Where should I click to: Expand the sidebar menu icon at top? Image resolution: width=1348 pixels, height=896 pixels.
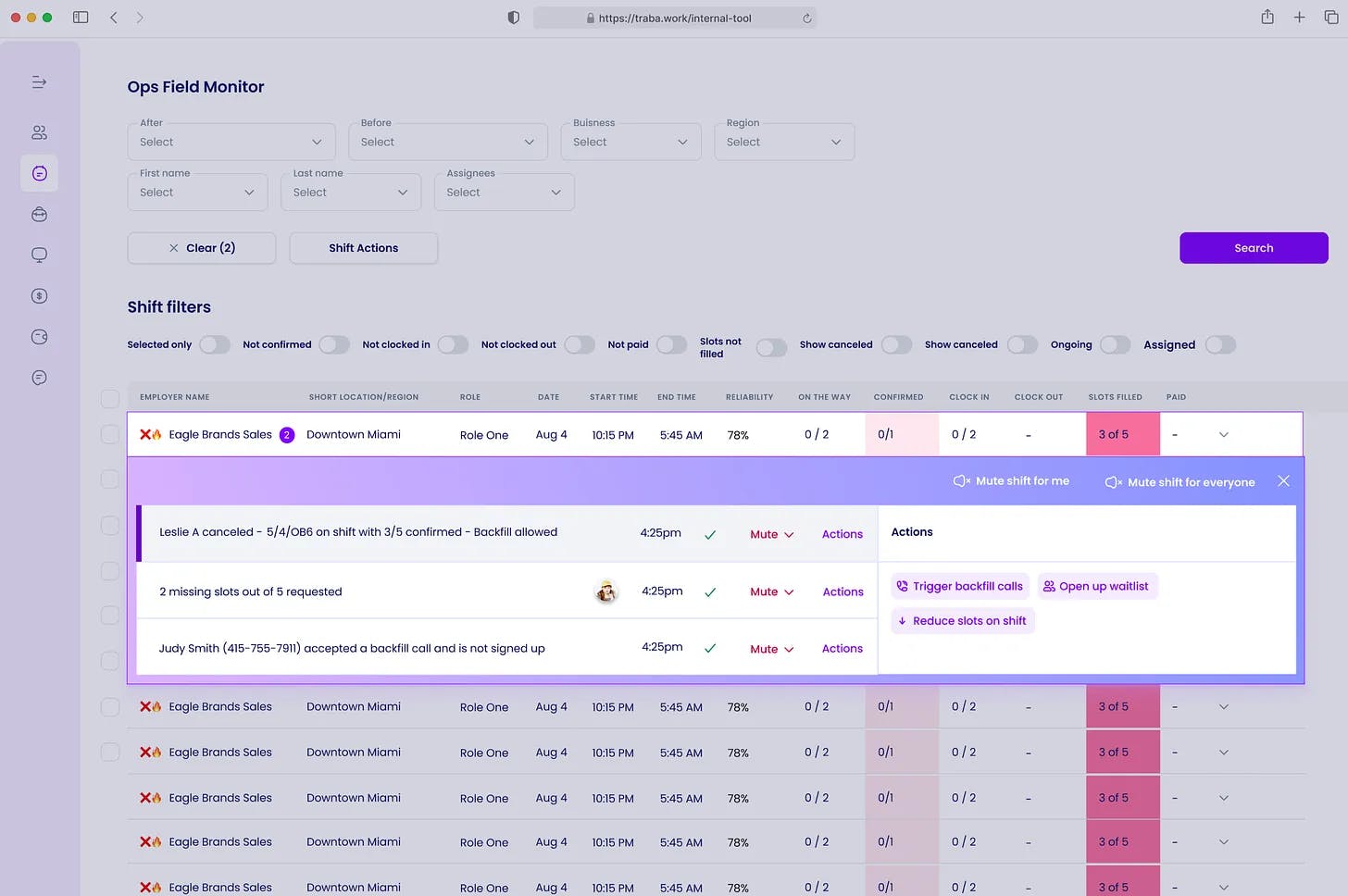(x=39, y=82)
